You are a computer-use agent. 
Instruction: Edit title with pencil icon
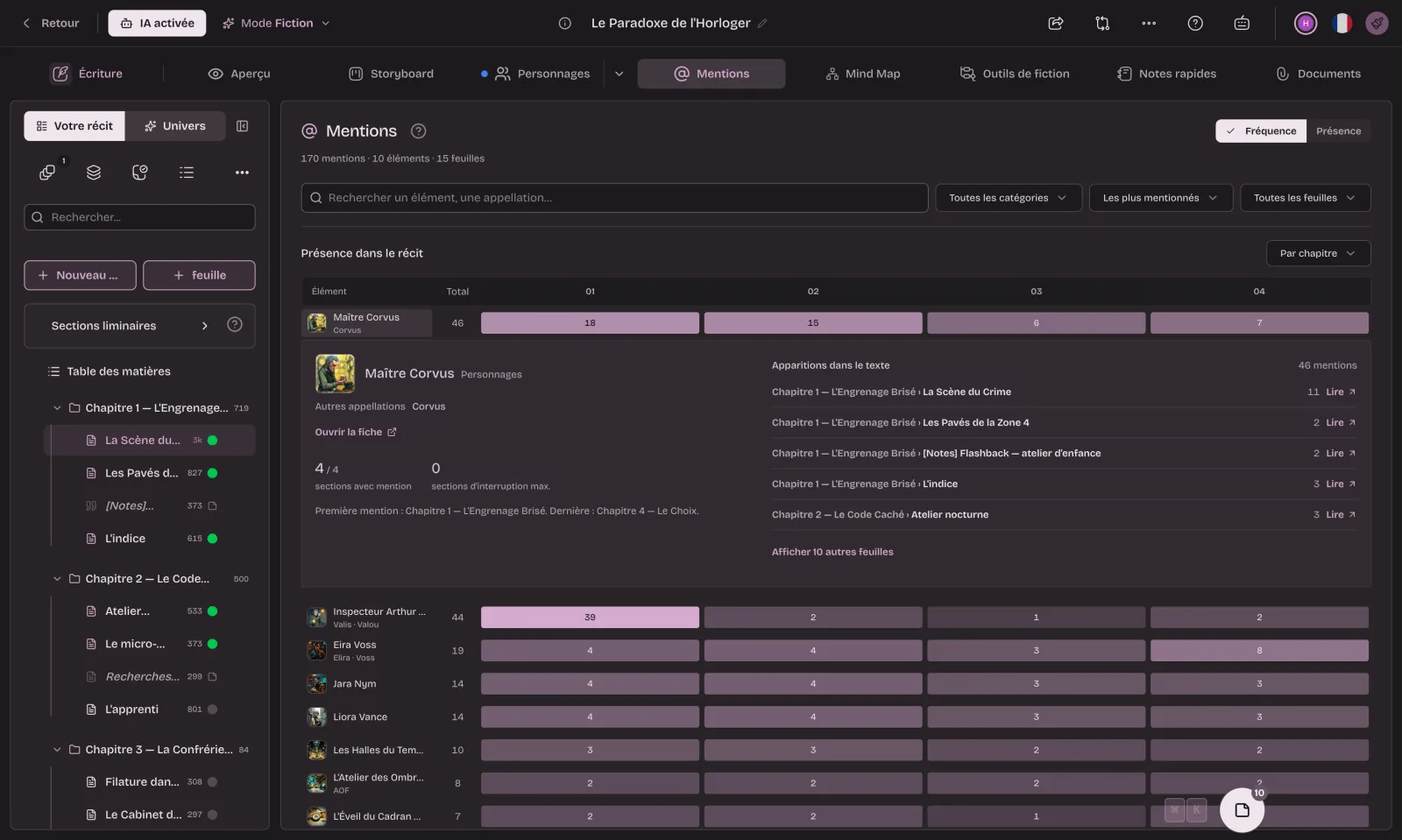(762, 24)
